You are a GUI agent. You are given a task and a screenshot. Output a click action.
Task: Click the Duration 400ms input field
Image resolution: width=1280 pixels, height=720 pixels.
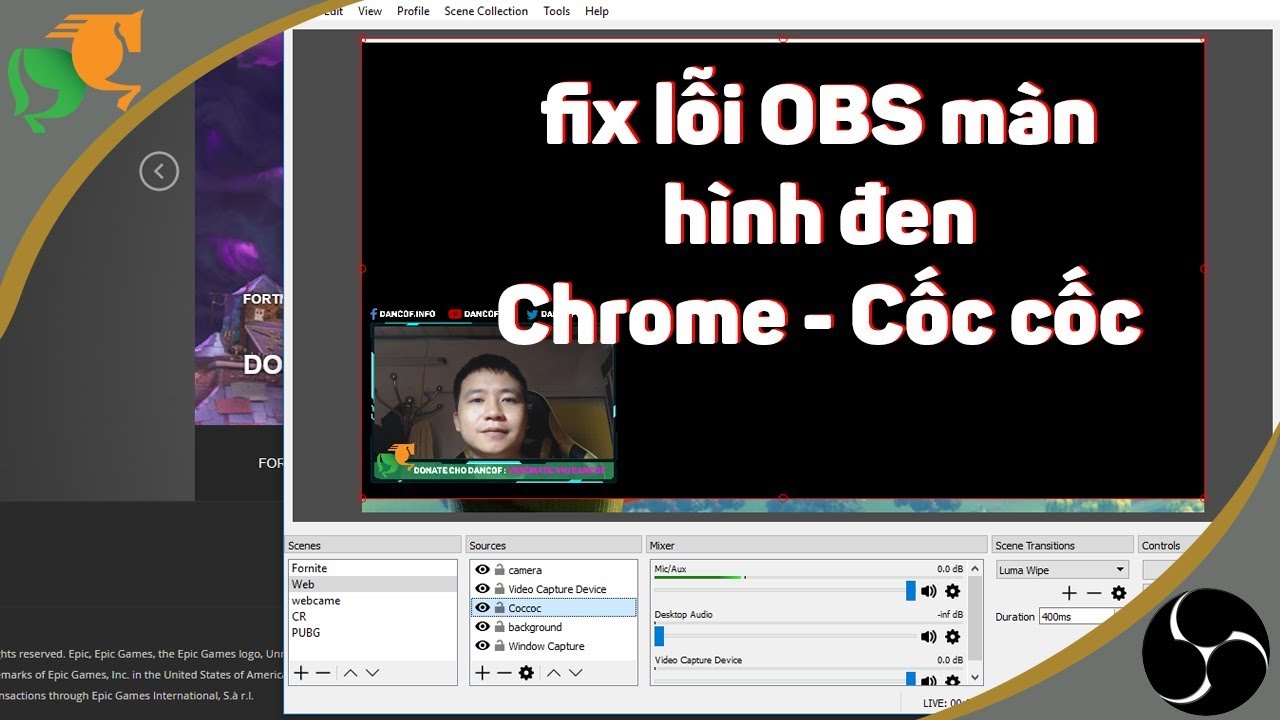[1076, 617]
